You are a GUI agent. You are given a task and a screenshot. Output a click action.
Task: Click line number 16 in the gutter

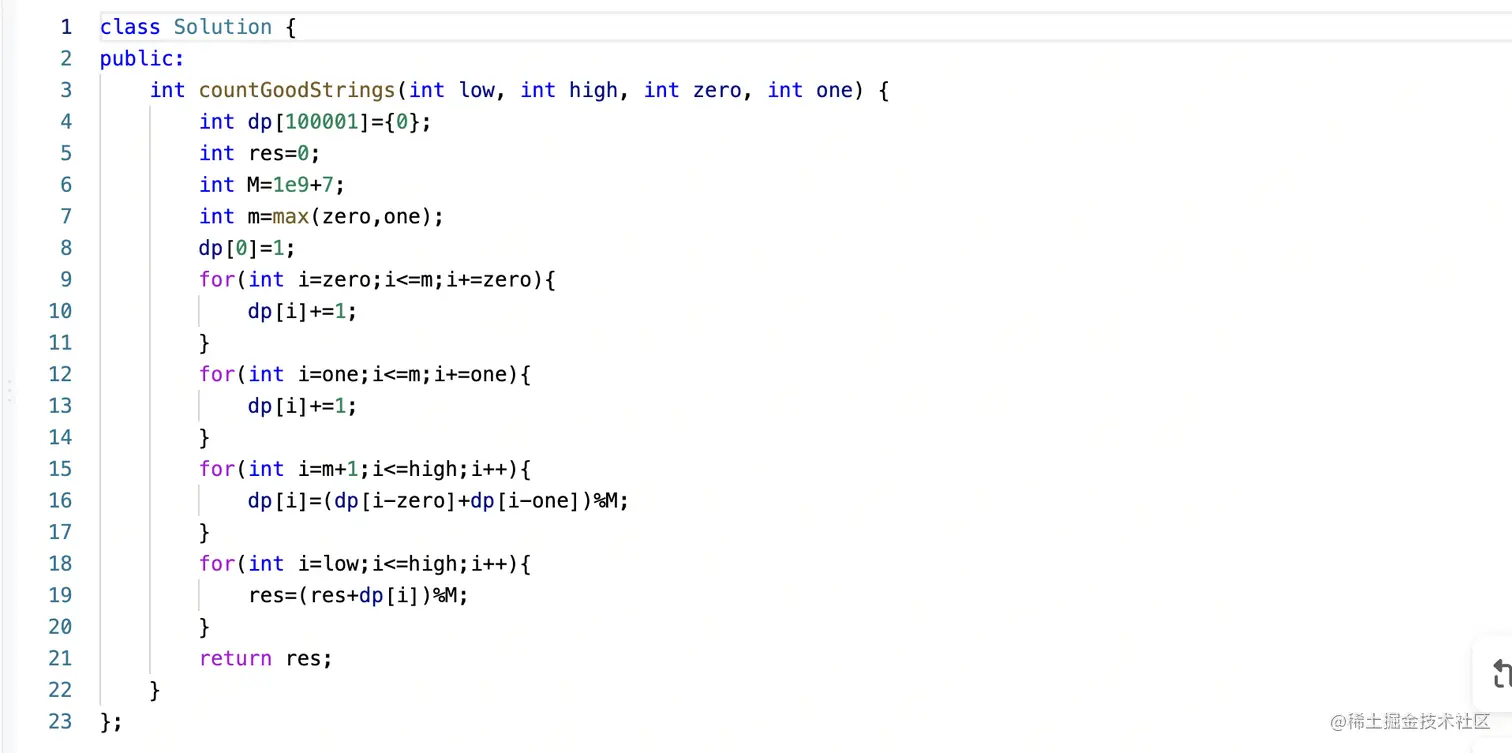pyautogui.click(x=60, y=501)
